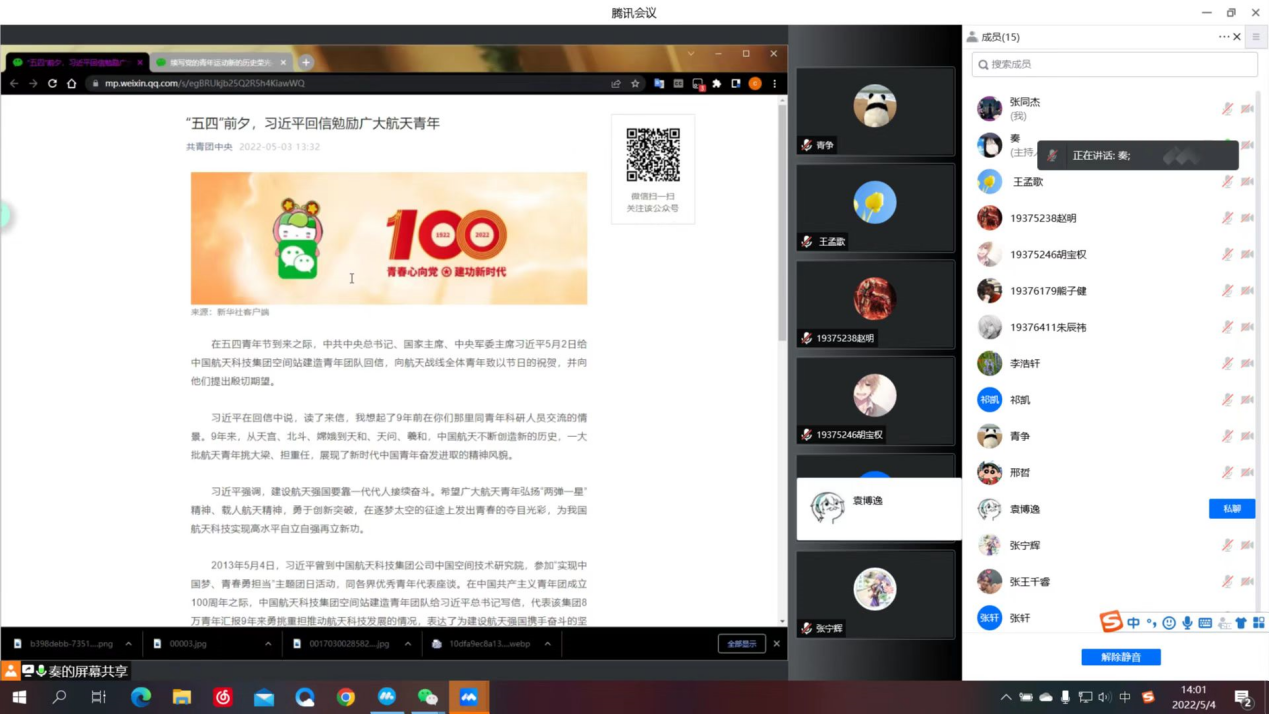Toggle camera for 19375246胡宝权

point(1247,254)
